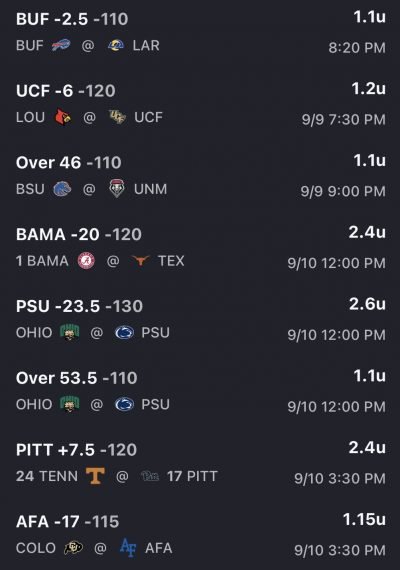Click the Texas Longhorns logo

(140, 261)
